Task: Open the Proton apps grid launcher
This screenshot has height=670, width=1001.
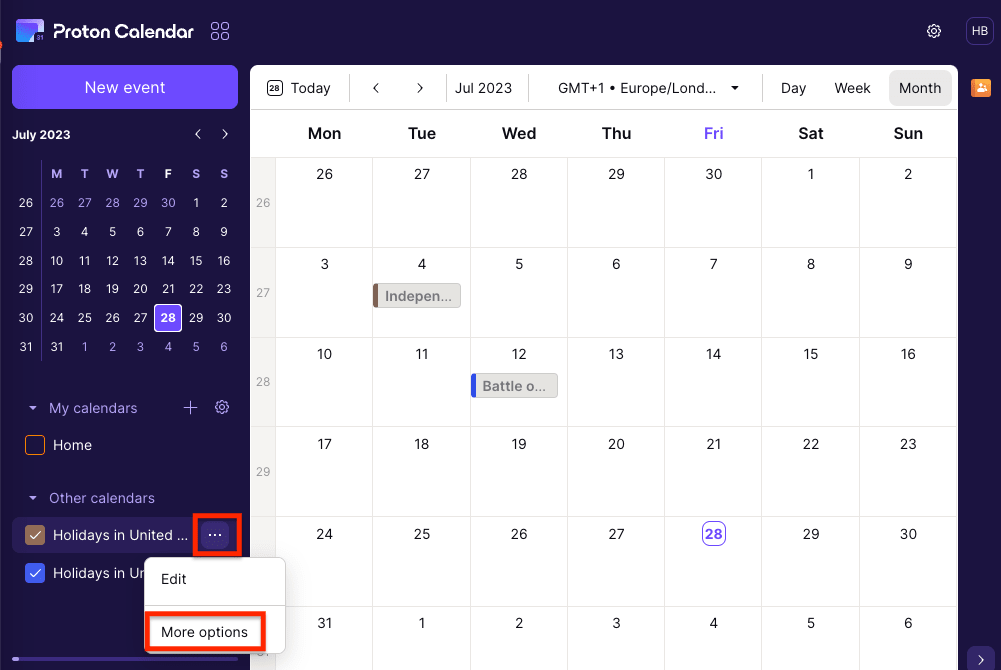Action: [x=220, y=31]
